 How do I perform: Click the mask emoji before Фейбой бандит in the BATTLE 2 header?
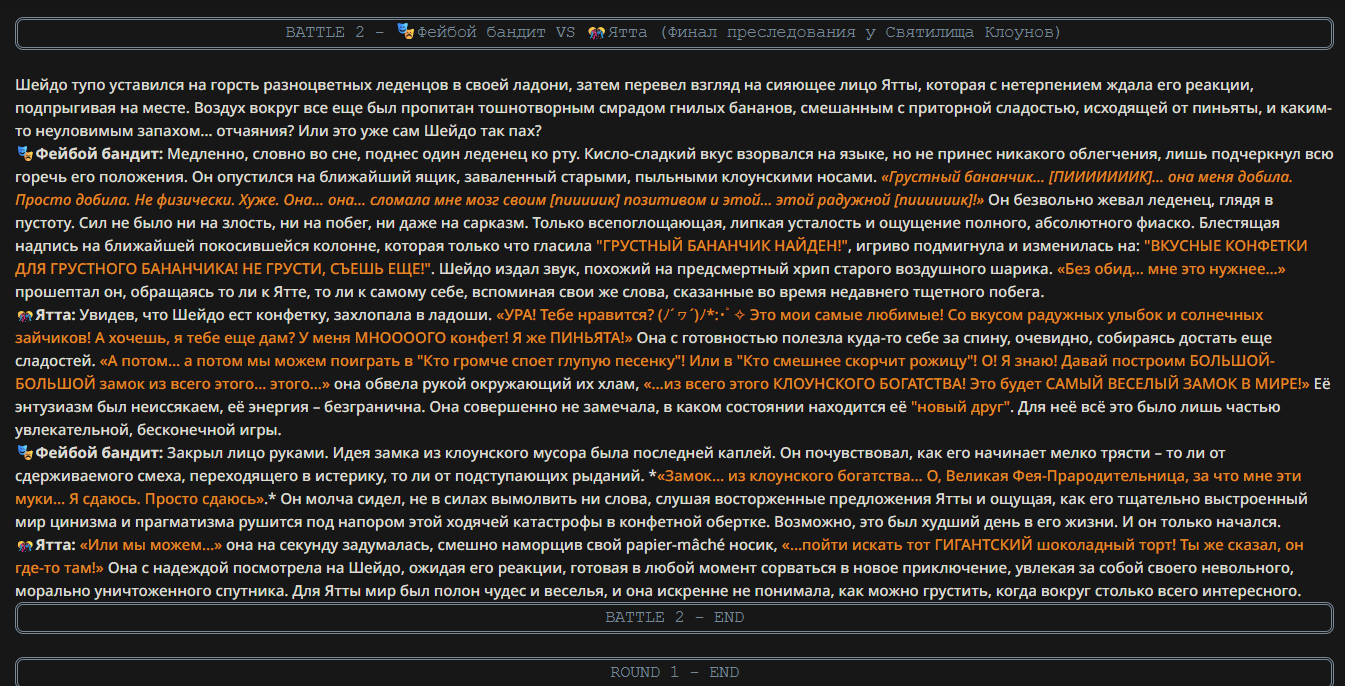point(405,32)
